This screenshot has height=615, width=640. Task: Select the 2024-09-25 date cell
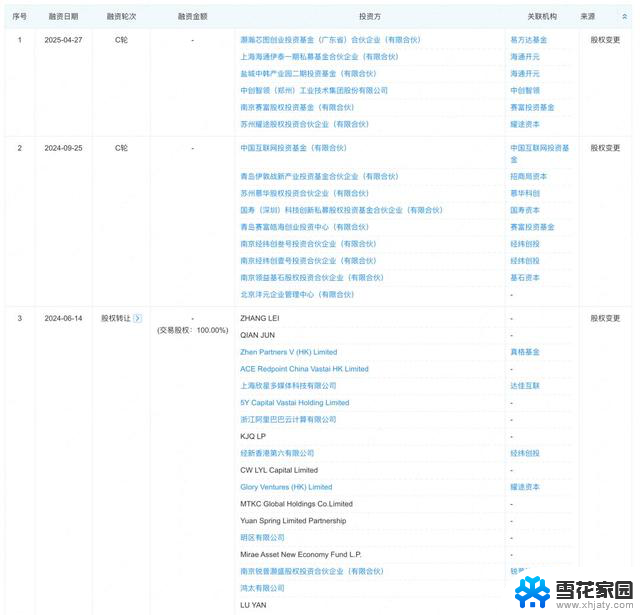click(x=63, y=148)
